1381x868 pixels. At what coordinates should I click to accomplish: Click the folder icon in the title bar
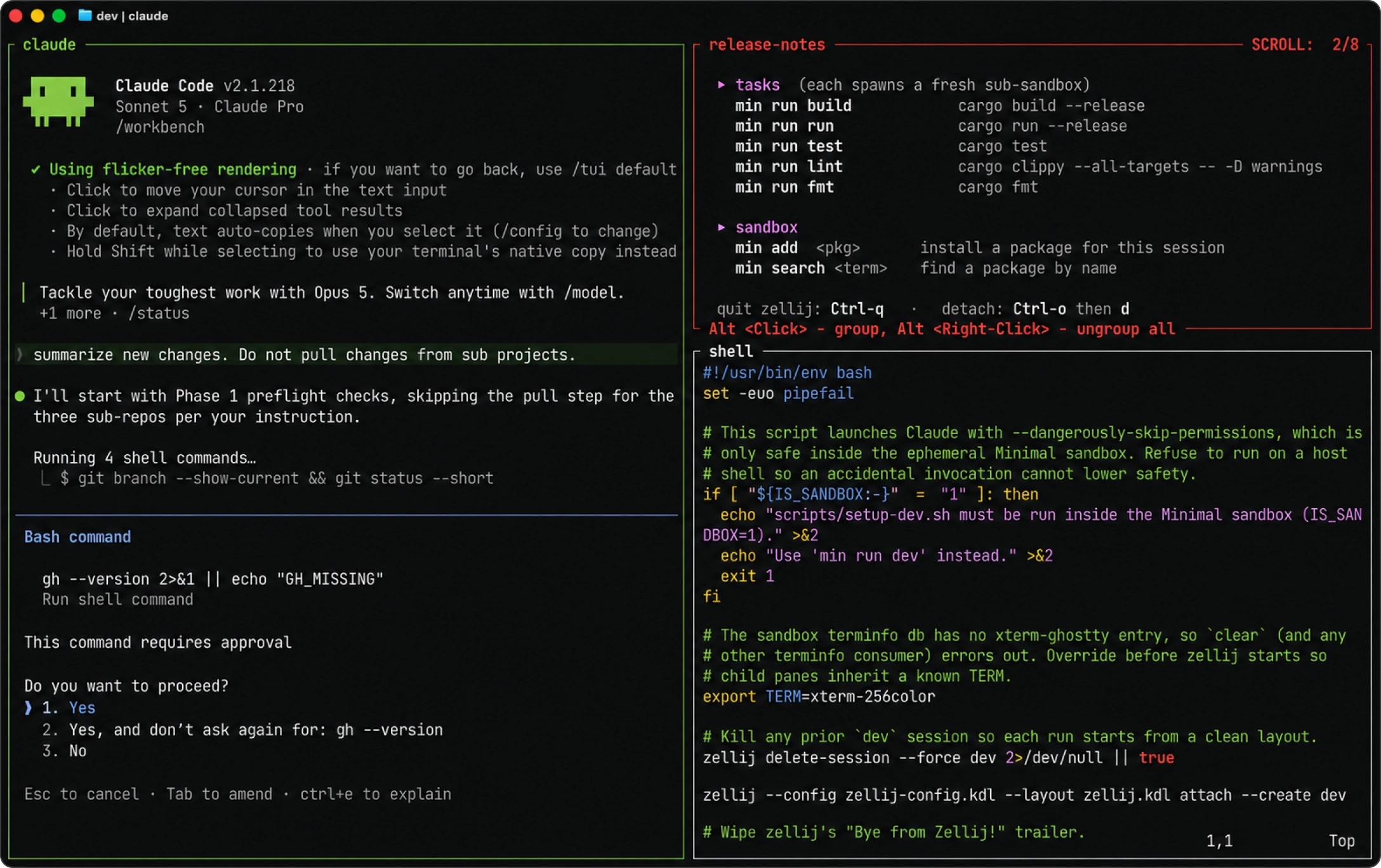click(x=84, y=15)
